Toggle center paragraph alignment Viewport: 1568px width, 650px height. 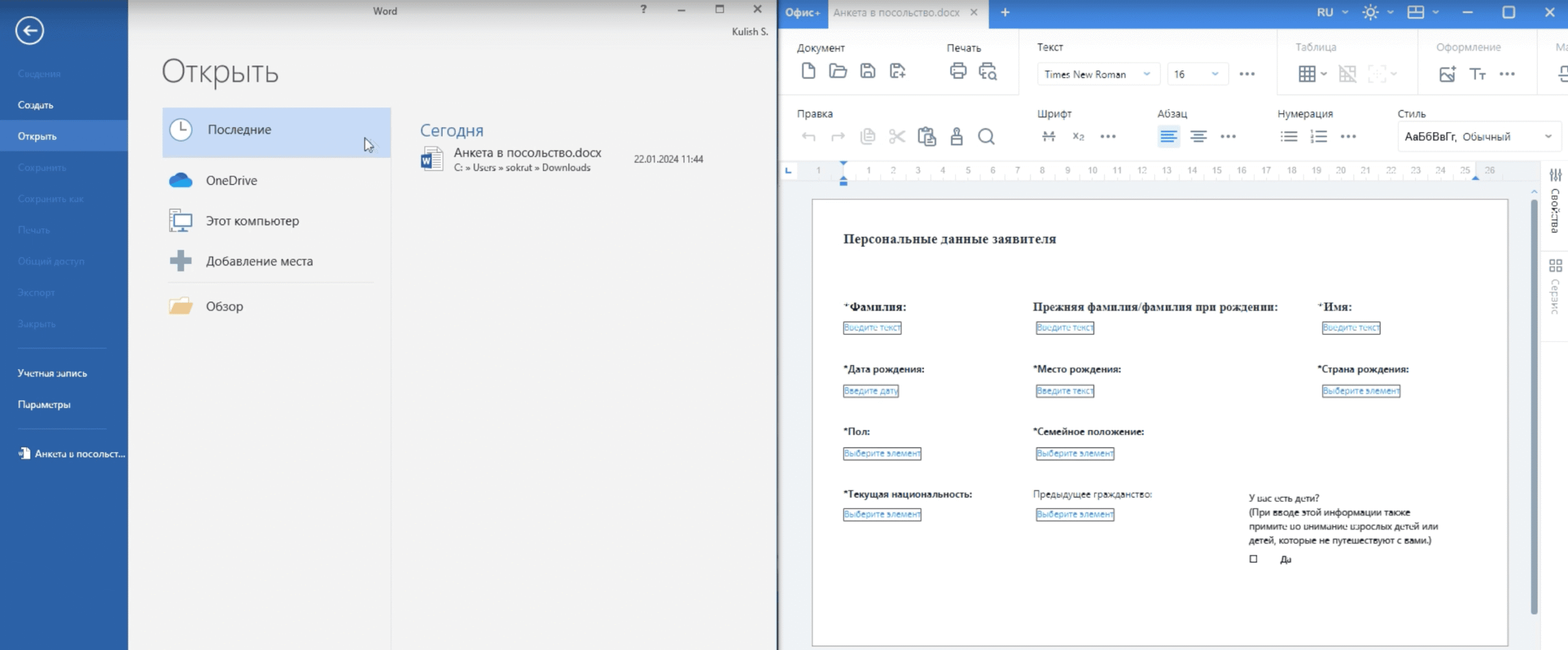pyautogui.click(x=1198, y=136)
